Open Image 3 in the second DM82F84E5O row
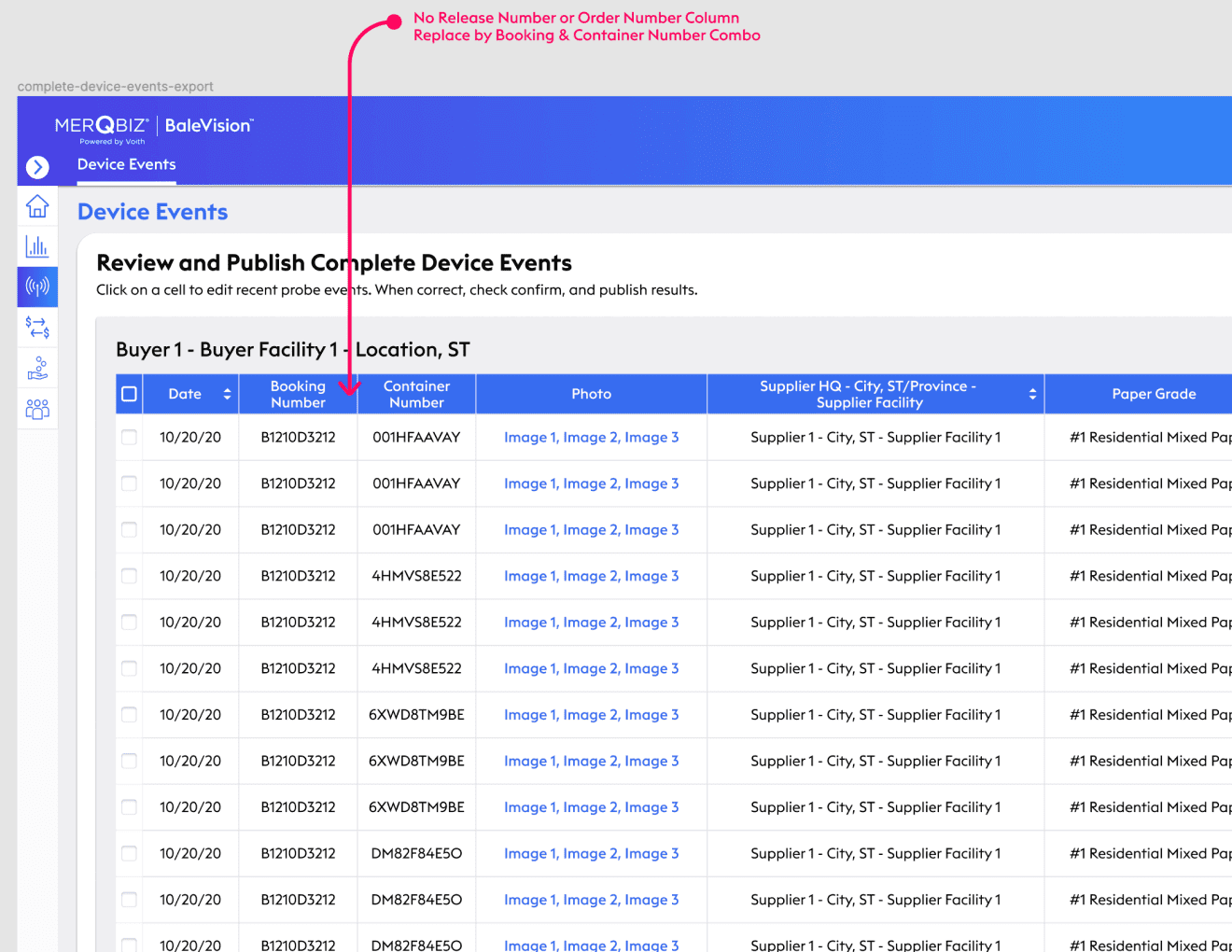Screen dimensions: 1232x952 coord(651,900)
